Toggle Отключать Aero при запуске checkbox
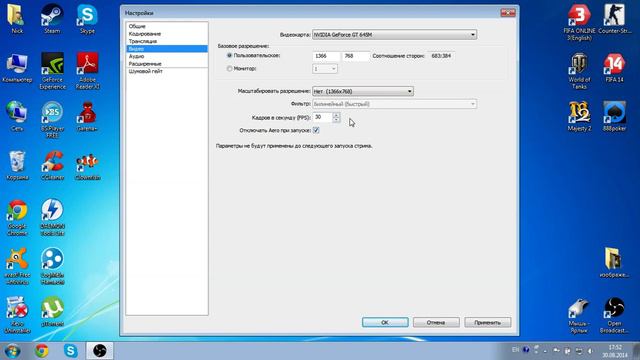The width and height of the screenshot is (640, 360). [316, 130]
